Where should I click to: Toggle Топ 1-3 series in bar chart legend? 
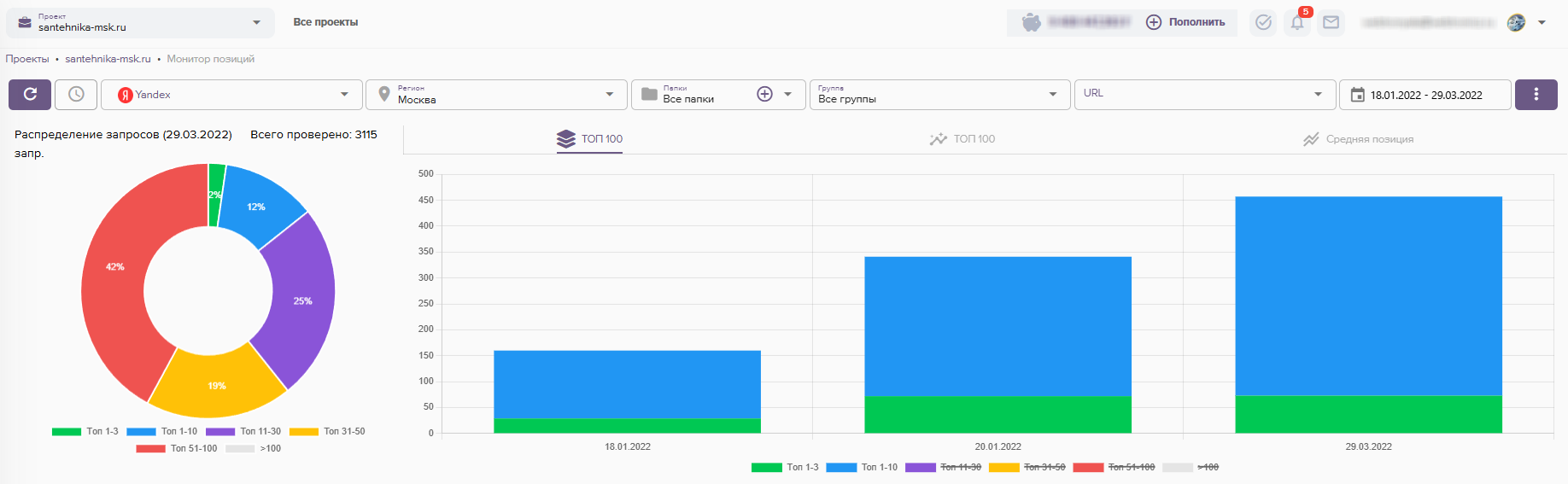coord(785,467)
